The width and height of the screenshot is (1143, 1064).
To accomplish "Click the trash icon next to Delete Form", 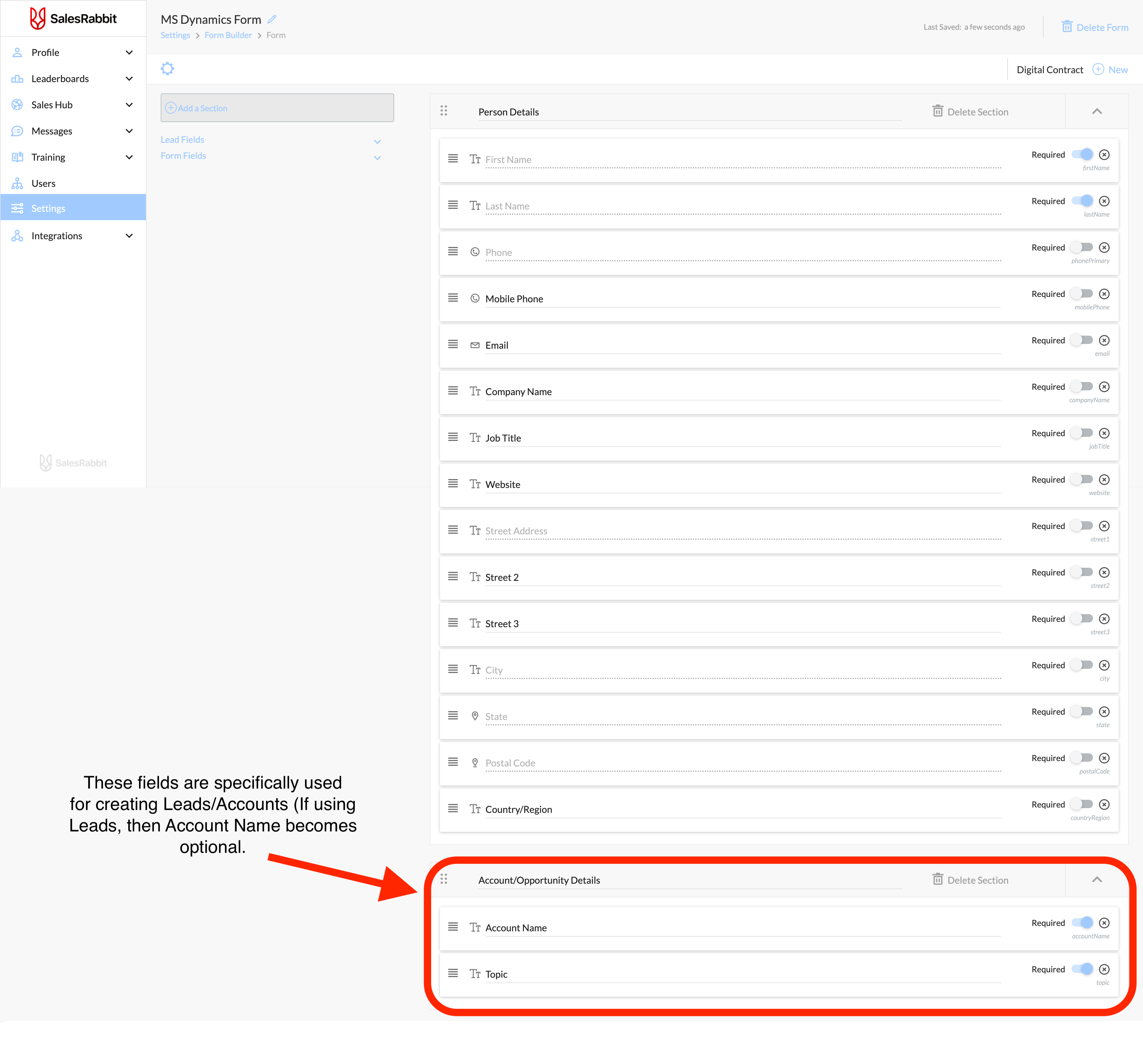I will click(x=1067, y=26).
